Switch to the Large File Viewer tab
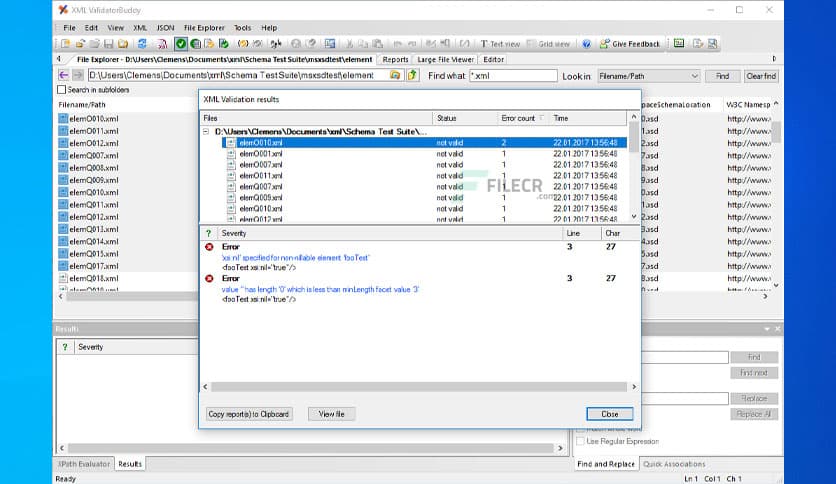The image size is (836, 484). [445, 60]
